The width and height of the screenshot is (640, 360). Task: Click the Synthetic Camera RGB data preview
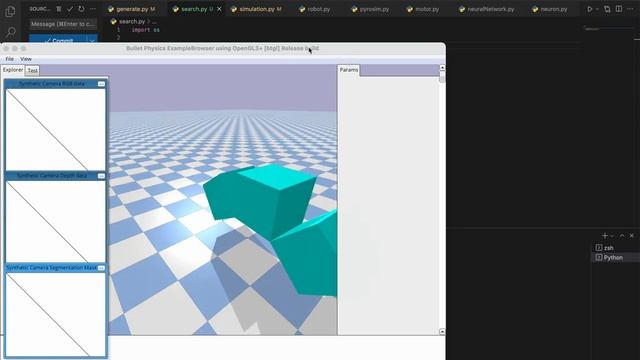tap(55, 129)
